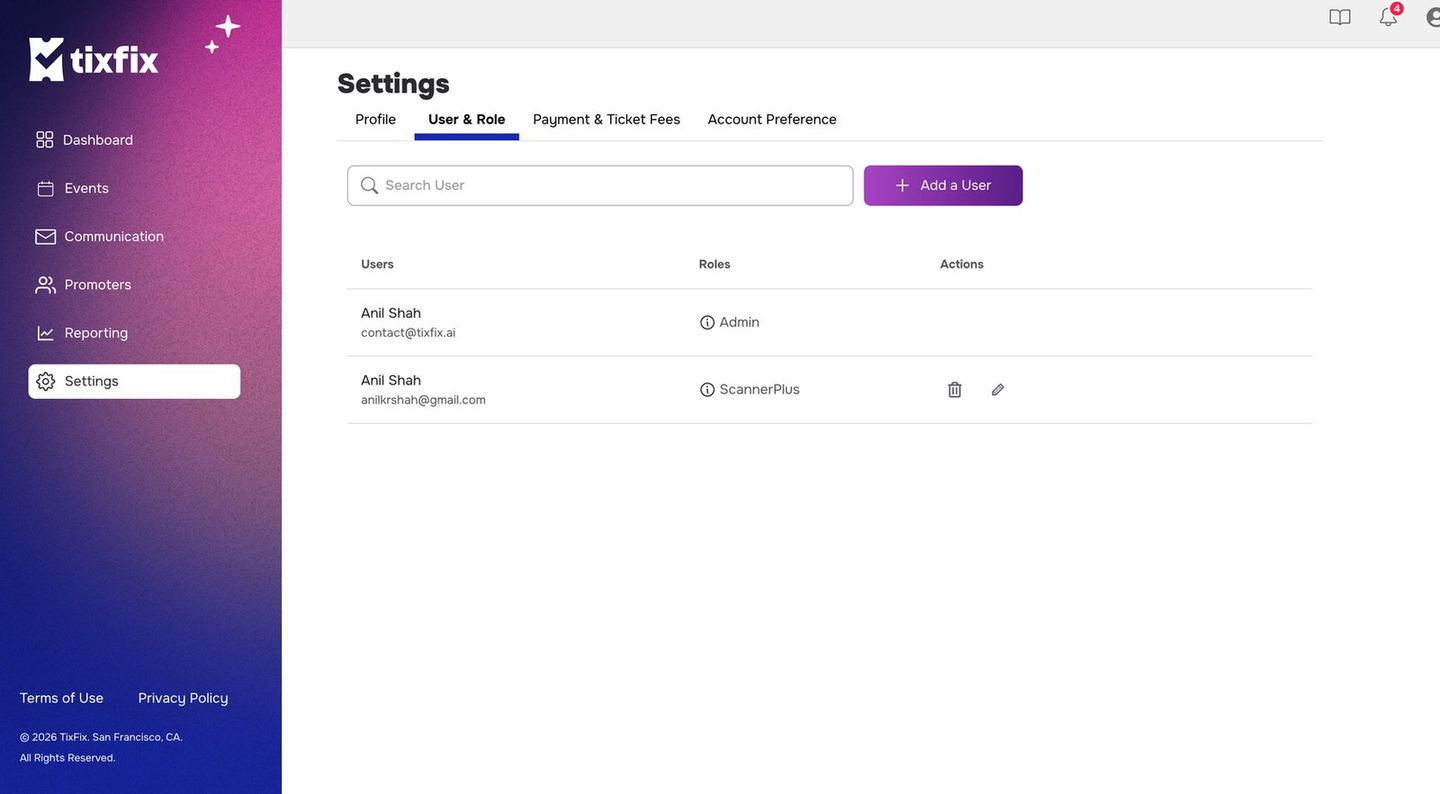The image size is (1440, 794).
Task: Click the tixfix logo
Action: (x=94, y=59)
